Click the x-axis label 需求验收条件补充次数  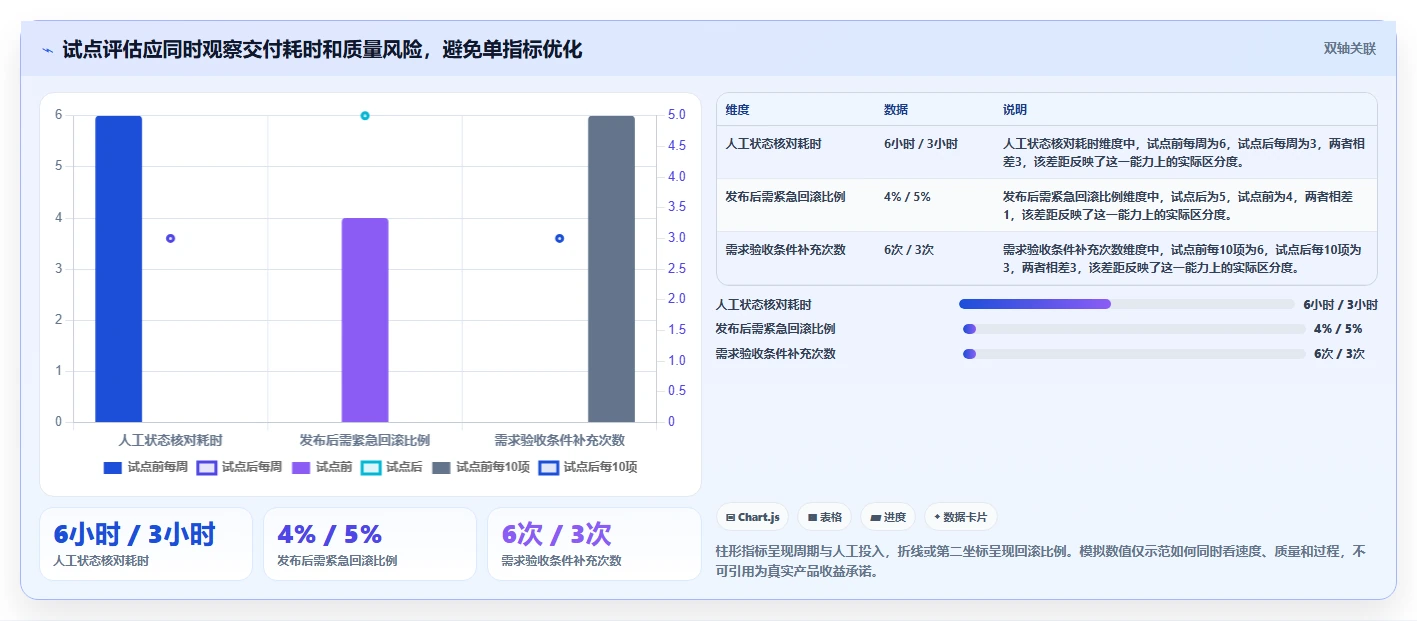(x=560, y=440)
